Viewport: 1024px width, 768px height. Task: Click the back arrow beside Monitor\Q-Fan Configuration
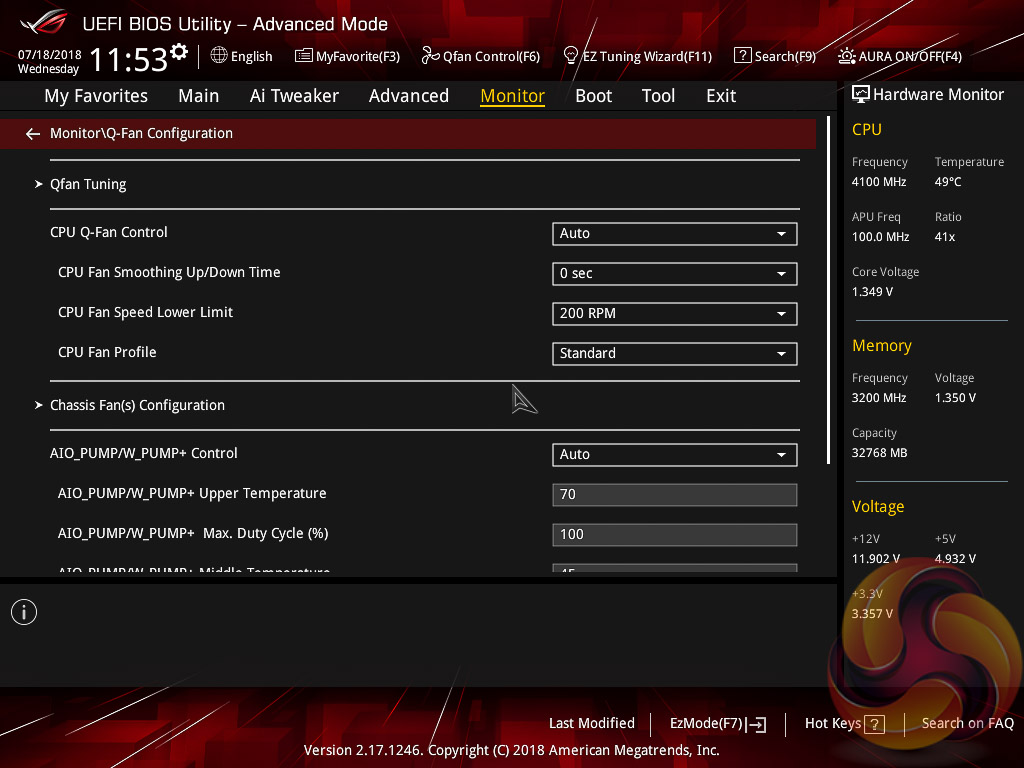(33, 134)
